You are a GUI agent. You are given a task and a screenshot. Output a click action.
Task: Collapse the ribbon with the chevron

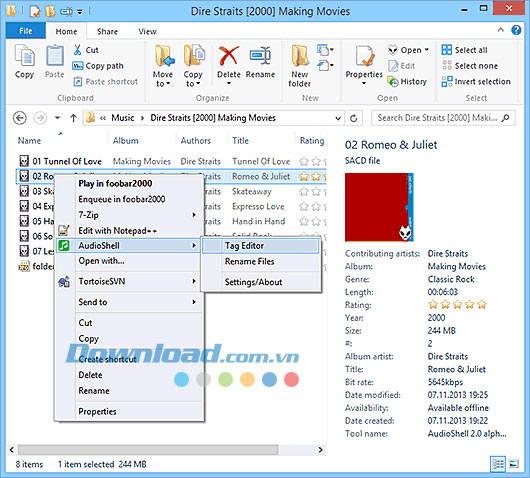coord(501,30)
